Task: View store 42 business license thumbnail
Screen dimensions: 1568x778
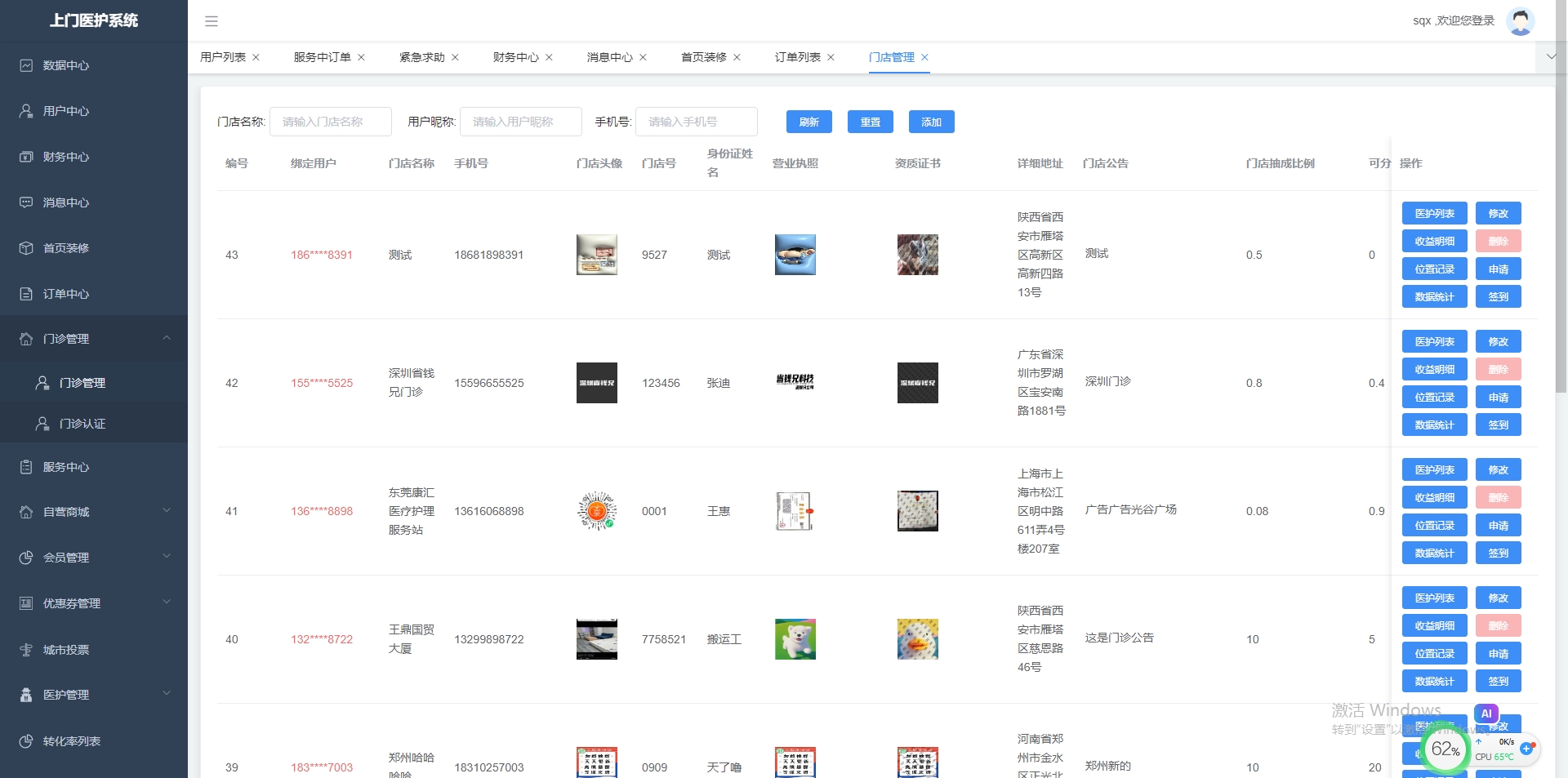Action: pos(795,383)
